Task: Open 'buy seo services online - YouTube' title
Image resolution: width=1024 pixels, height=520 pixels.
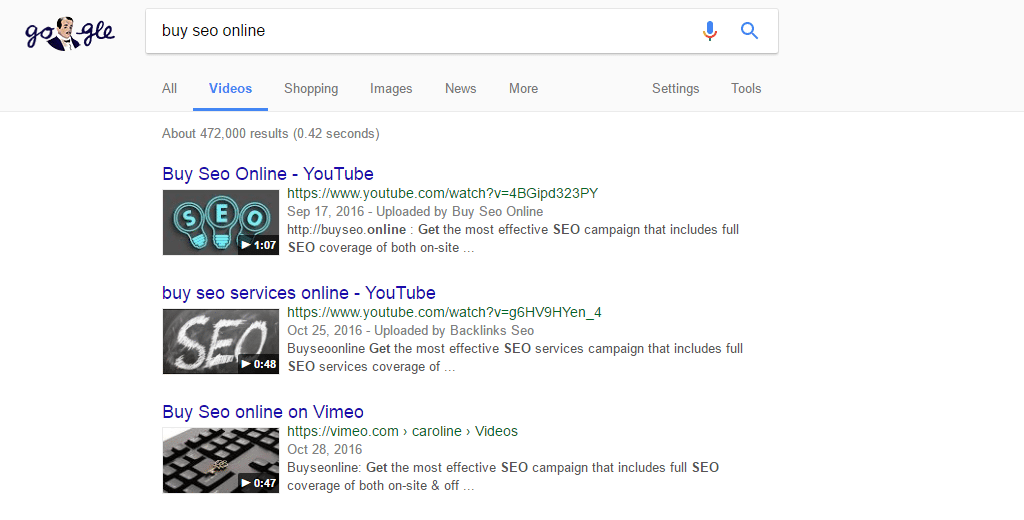Action: point(298,293)
